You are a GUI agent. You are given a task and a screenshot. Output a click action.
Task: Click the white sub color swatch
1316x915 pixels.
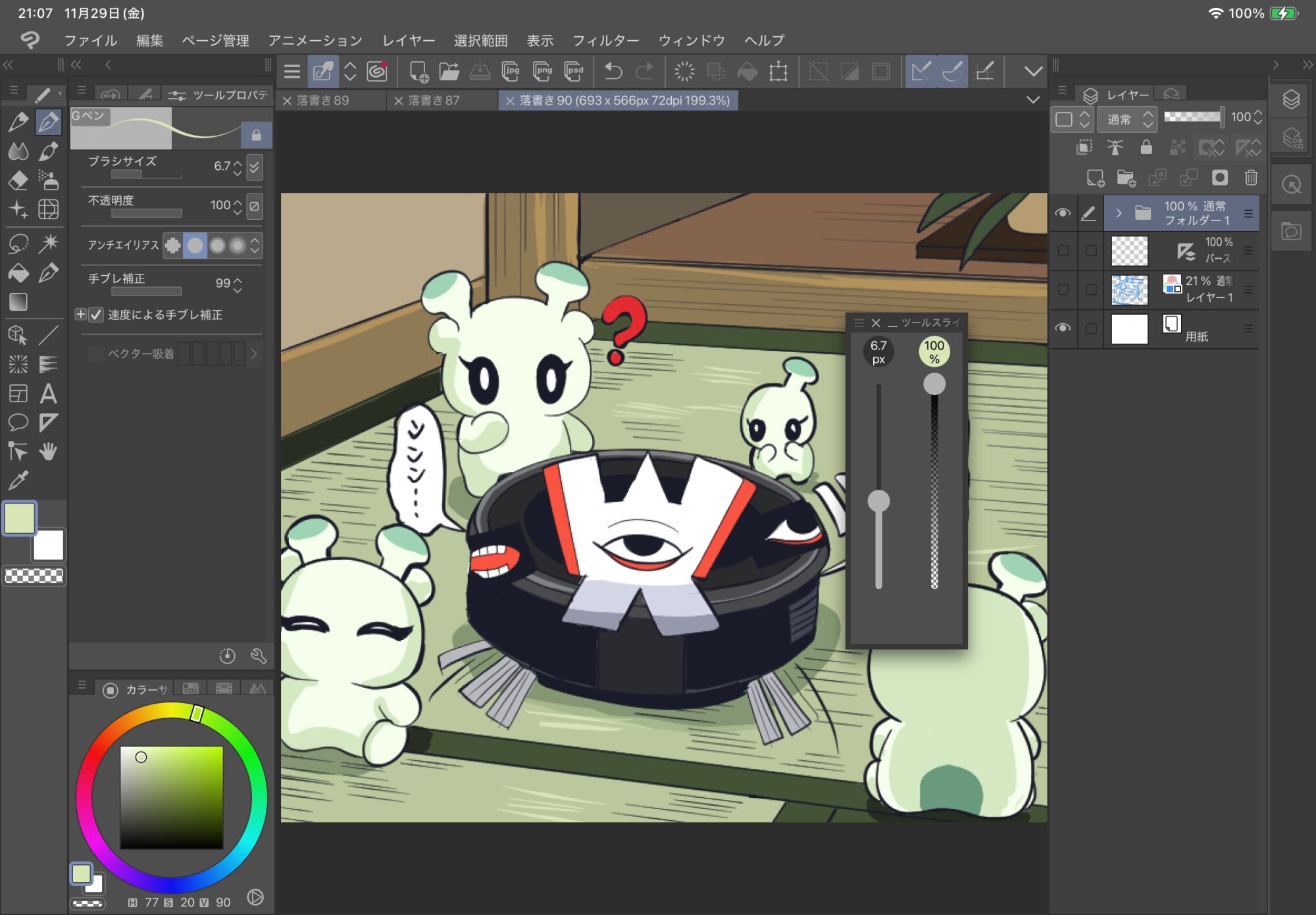50,546
